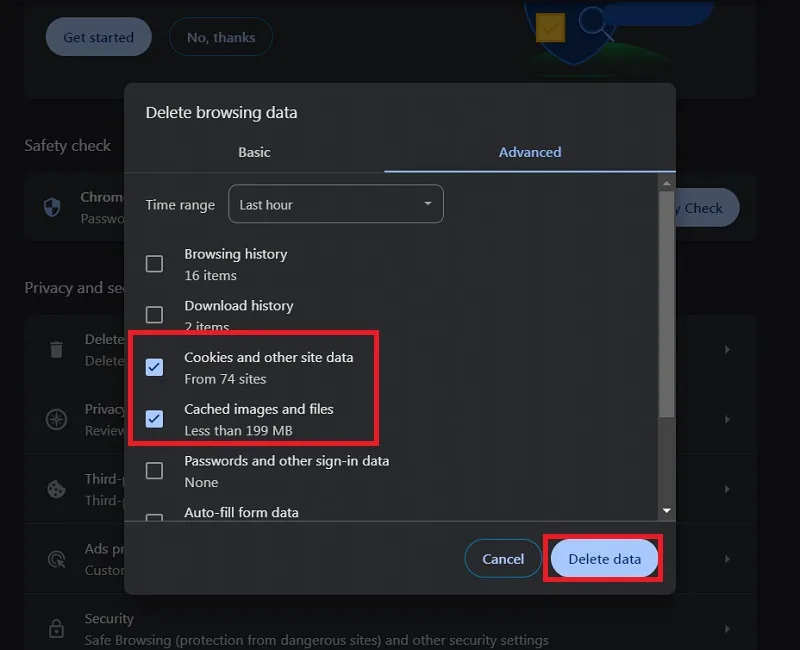Click the Security padlock icon
The height and width of the screenshot is (650, 800).
[x=56, y=628]
